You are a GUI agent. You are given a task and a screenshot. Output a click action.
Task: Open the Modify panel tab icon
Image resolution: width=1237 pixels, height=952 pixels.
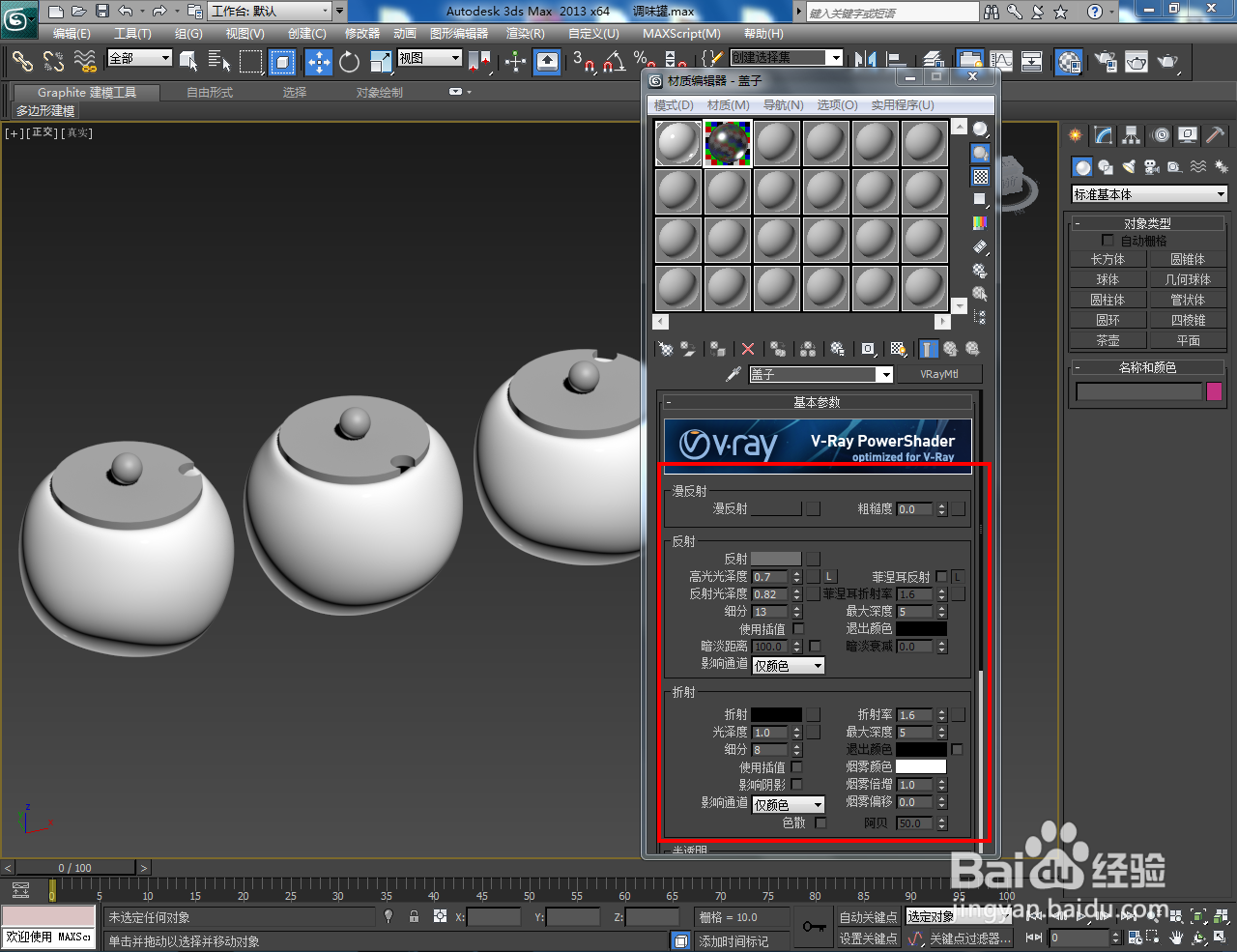pos(1103,135)
